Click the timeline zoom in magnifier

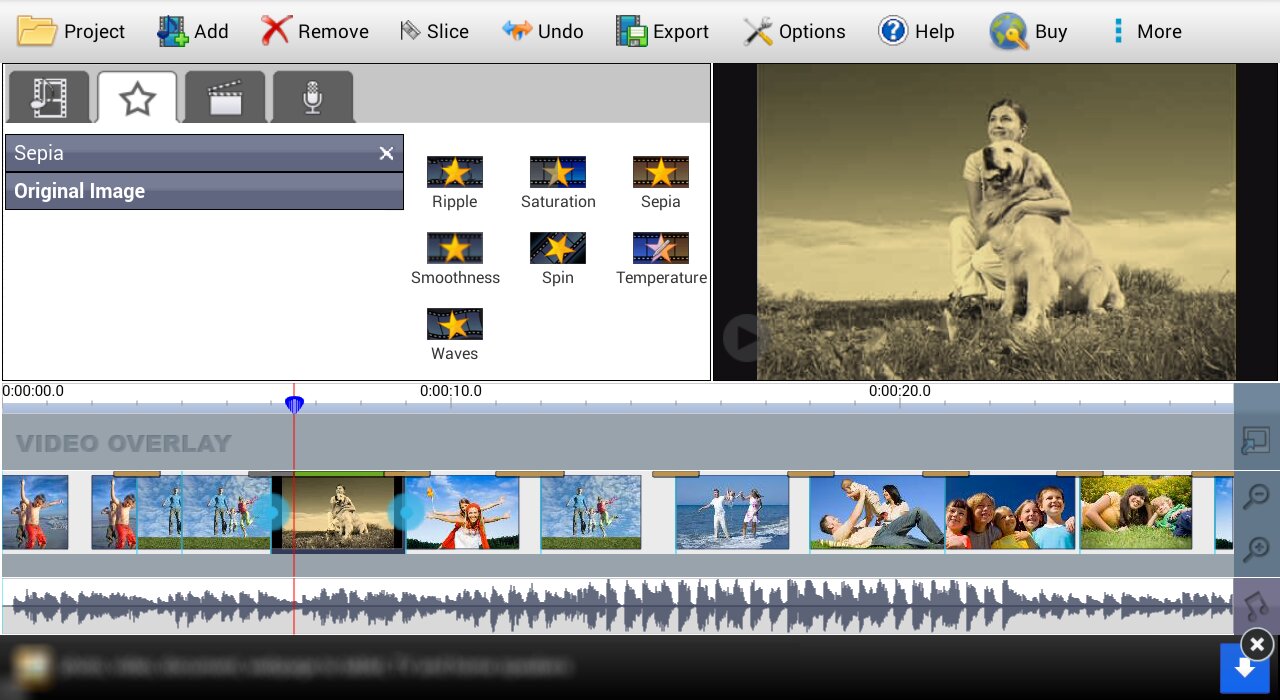[1256, 548]
